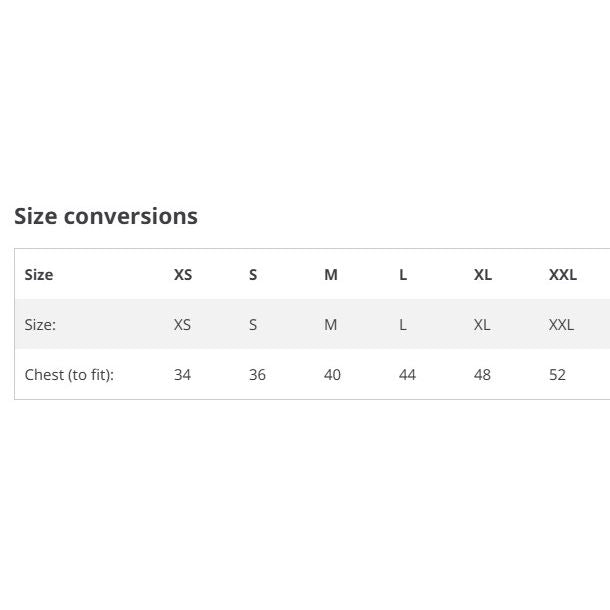Click the non-bold M cell in Size row
610x610 pixels.
pos(331,324)
